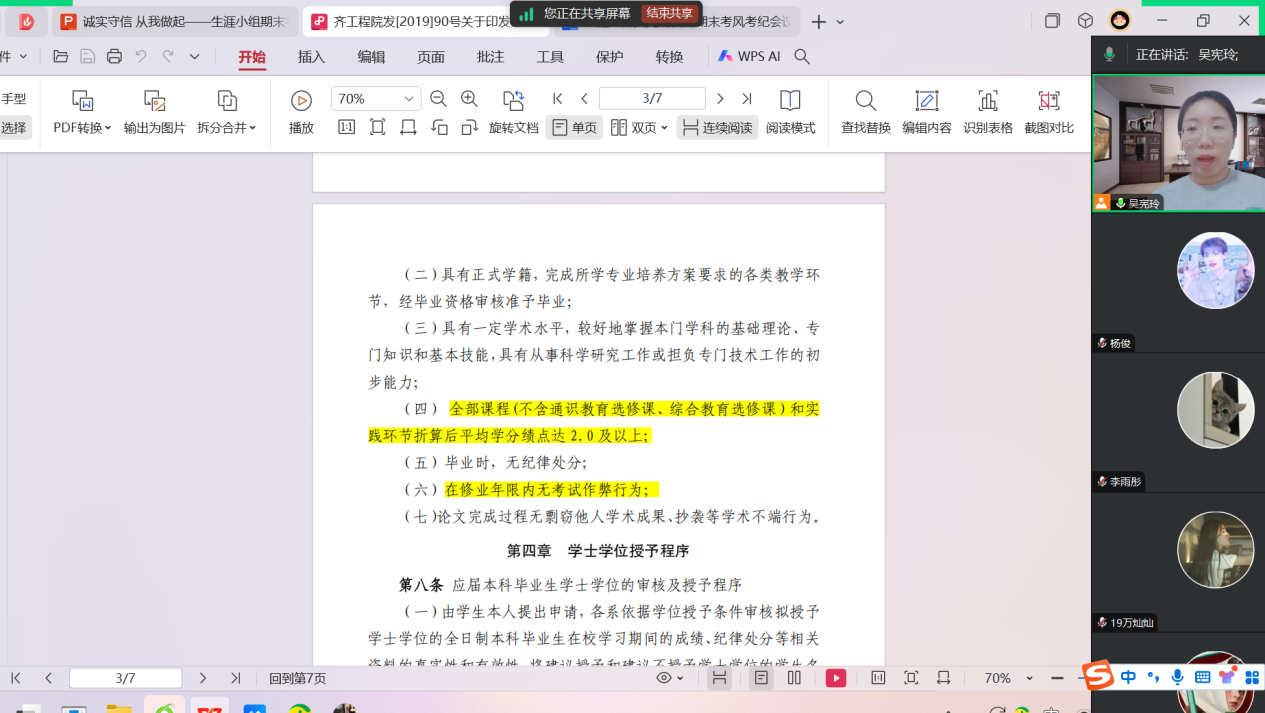Screen dimensions: 1265x713
Task: Toggle 单页 single page view
Action: [574, 128]
